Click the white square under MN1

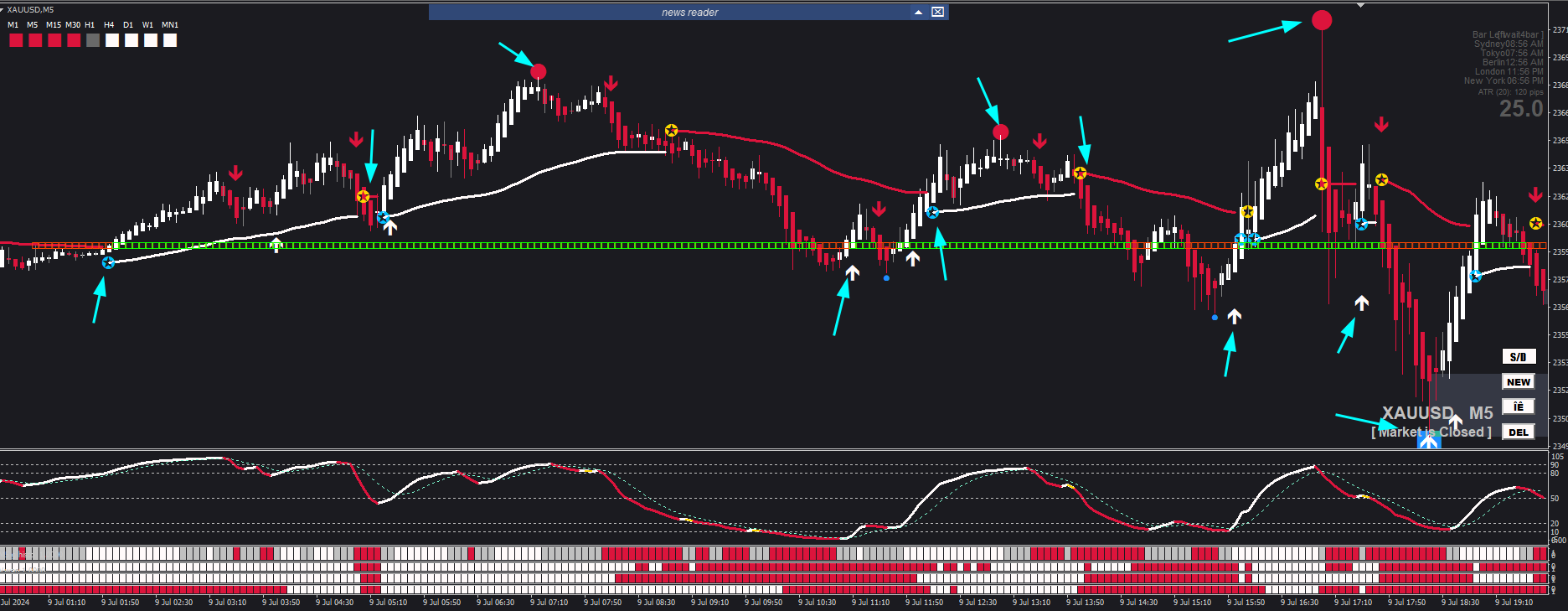[170, 40]
